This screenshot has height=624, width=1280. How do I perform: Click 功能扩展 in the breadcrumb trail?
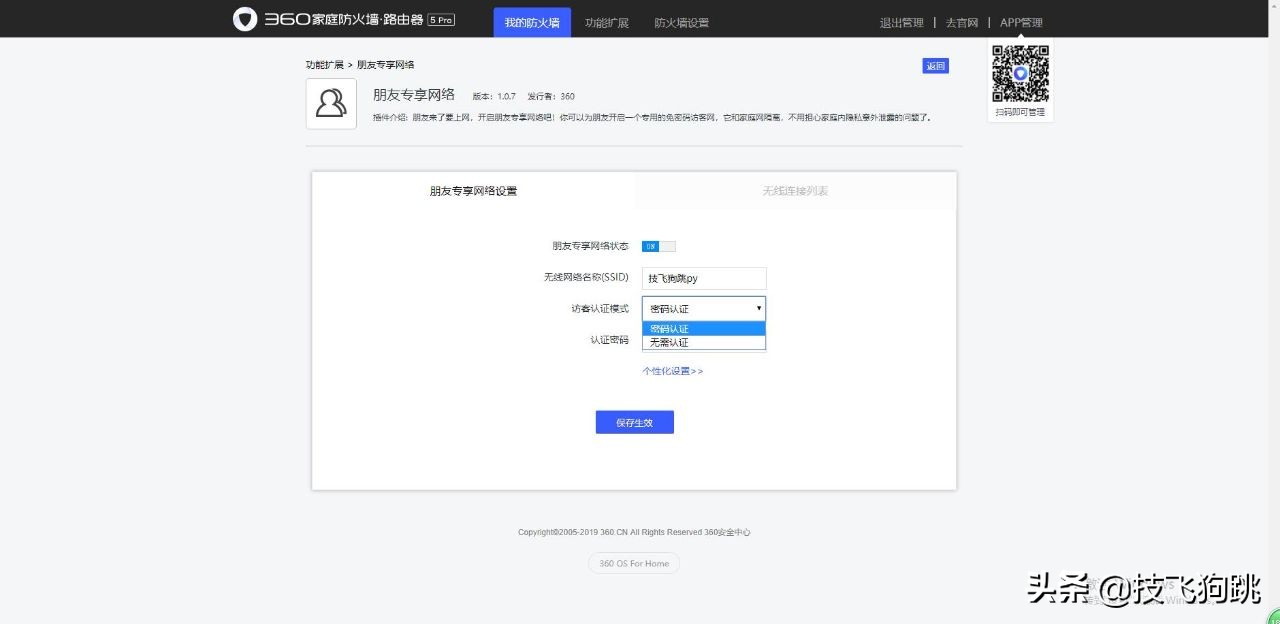pyautogui.click(x=325, y=63)
